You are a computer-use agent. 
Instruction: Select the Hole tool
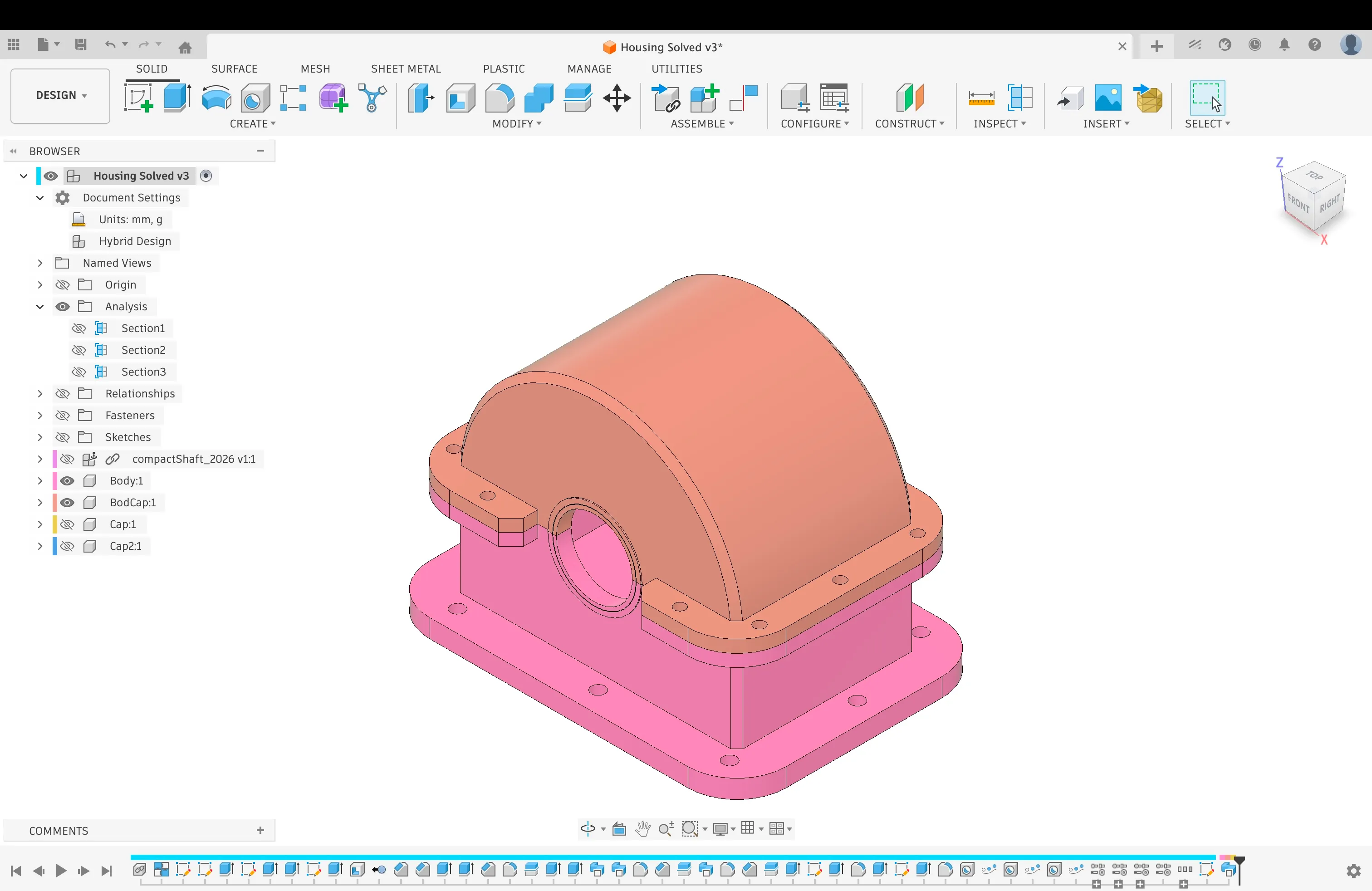(x=255, y=98)
